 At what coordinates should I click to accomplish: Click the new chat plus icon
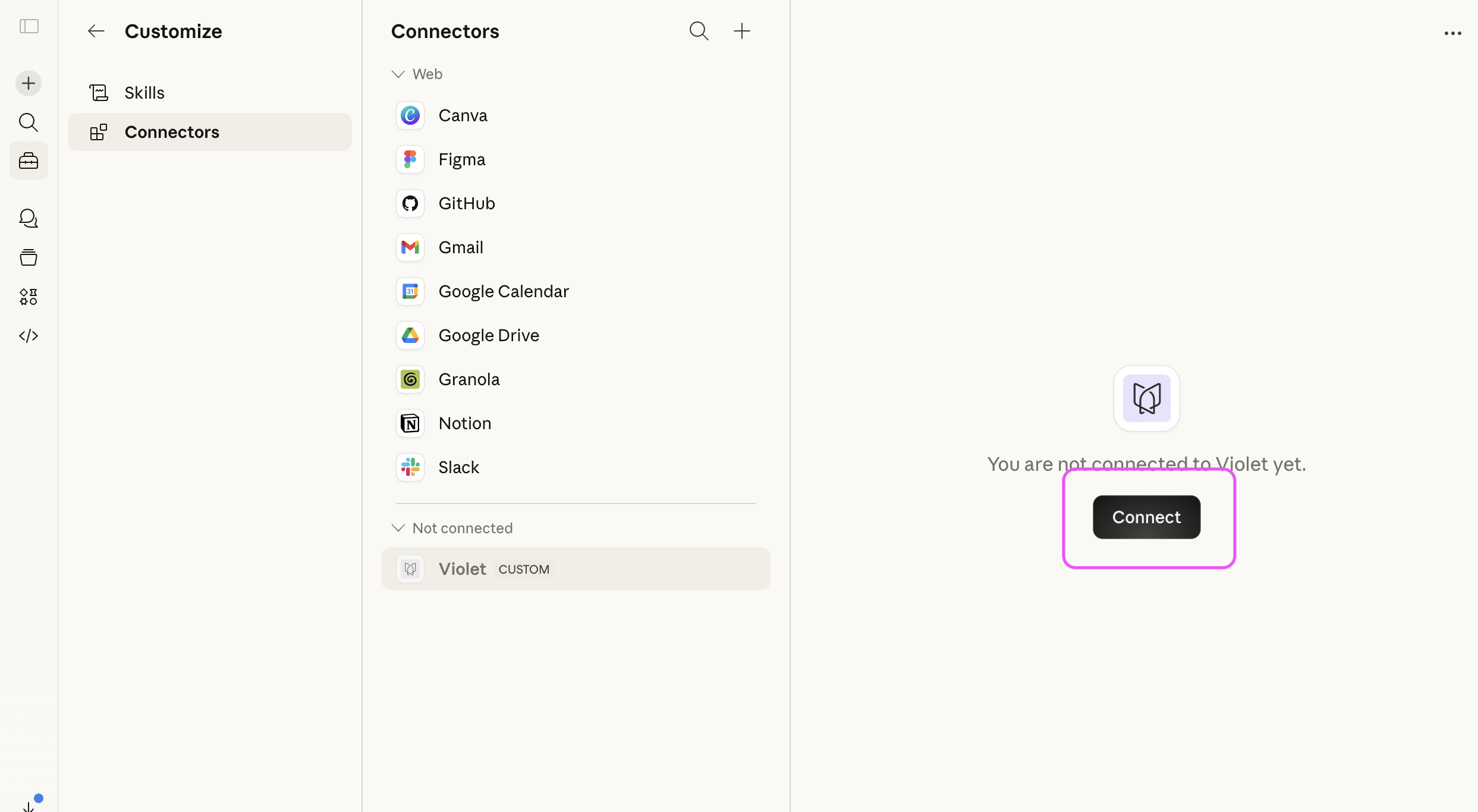29,83
